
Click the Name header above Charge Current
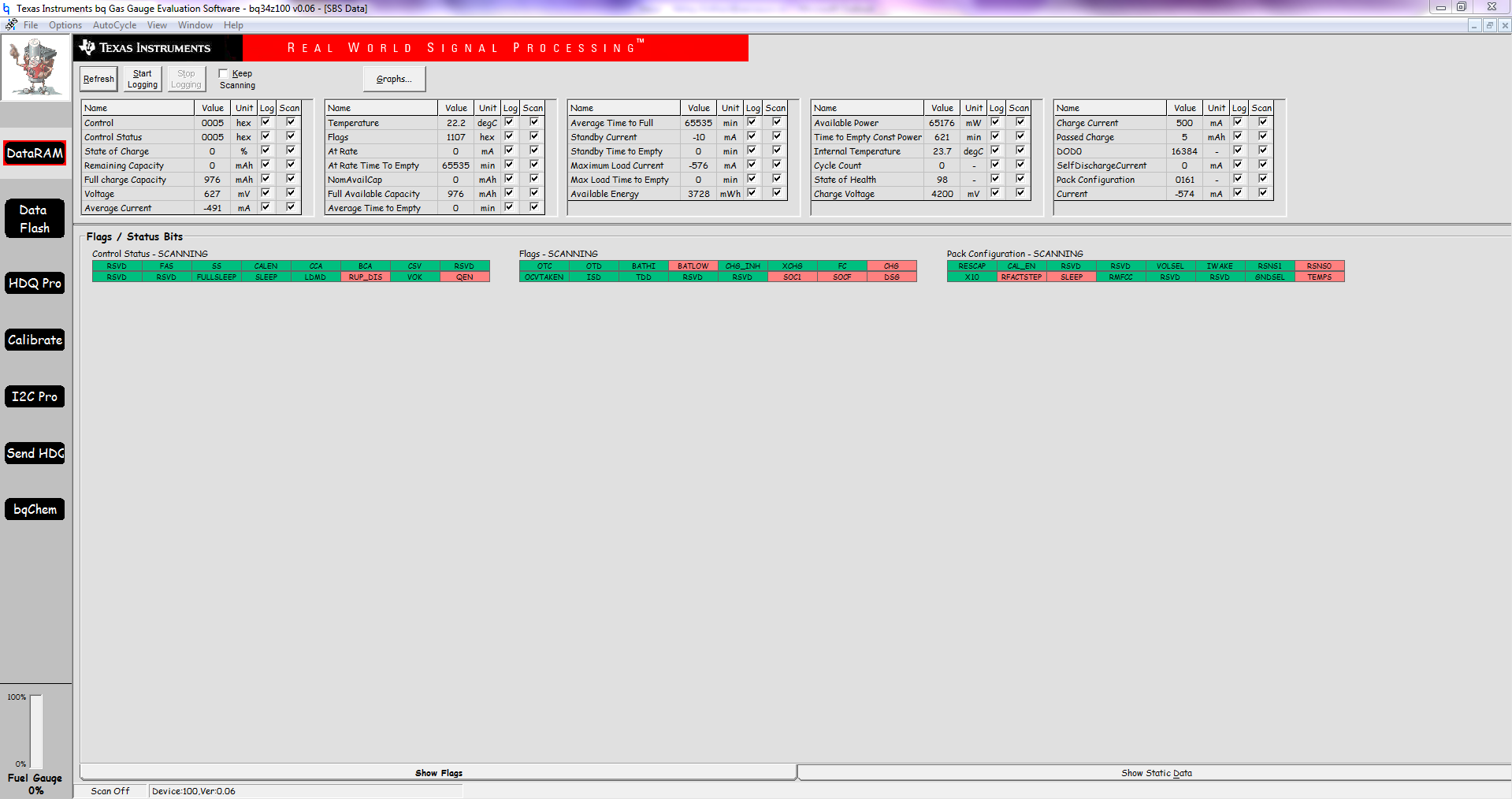pyautogui.click(x=1110, y=108)
